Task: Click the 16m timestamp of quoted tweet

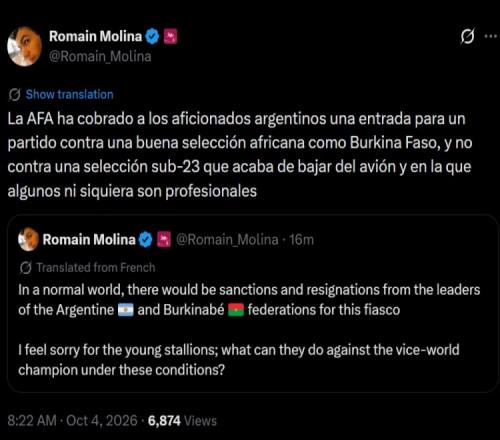Action: point(301,240)
